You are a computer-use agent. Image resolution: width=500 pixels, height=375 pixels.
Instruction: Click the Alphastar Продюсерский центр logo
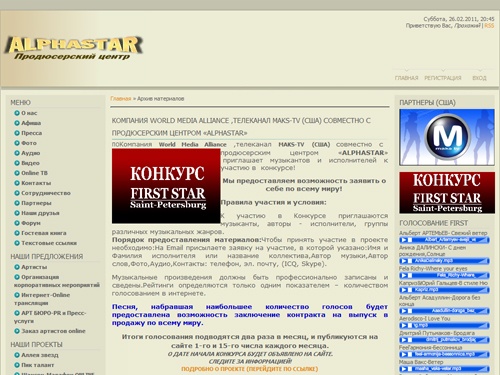click(x=74, y=48)
